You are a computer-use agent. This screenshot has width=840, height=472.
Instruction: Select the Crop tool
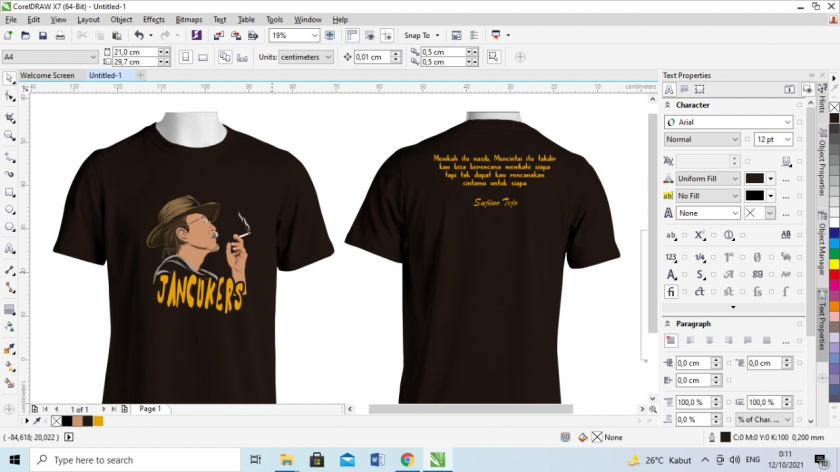9,117
